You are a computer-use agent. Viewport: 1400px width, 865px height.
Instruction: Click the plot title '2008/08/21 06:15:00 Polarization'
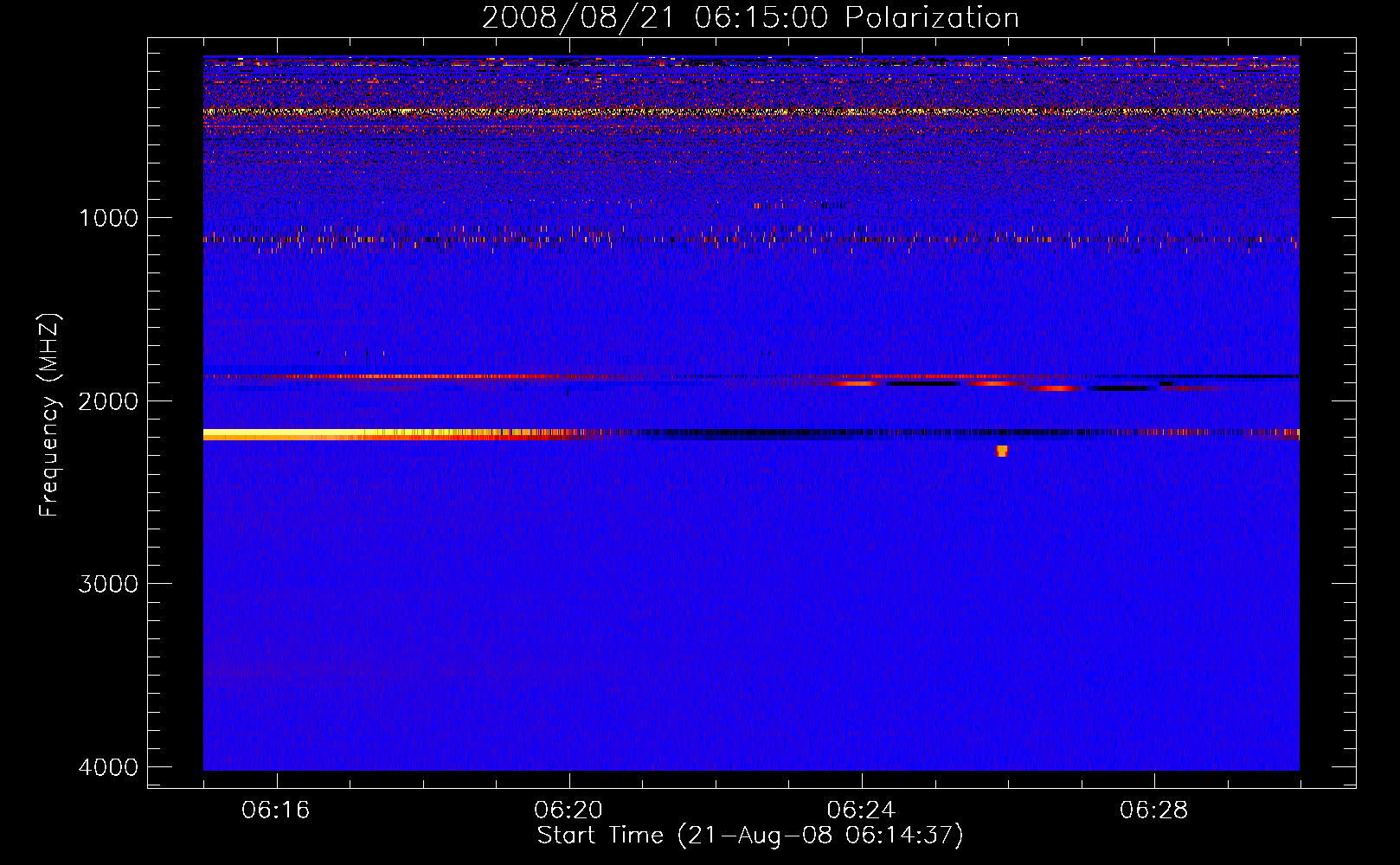pos(750,17)
